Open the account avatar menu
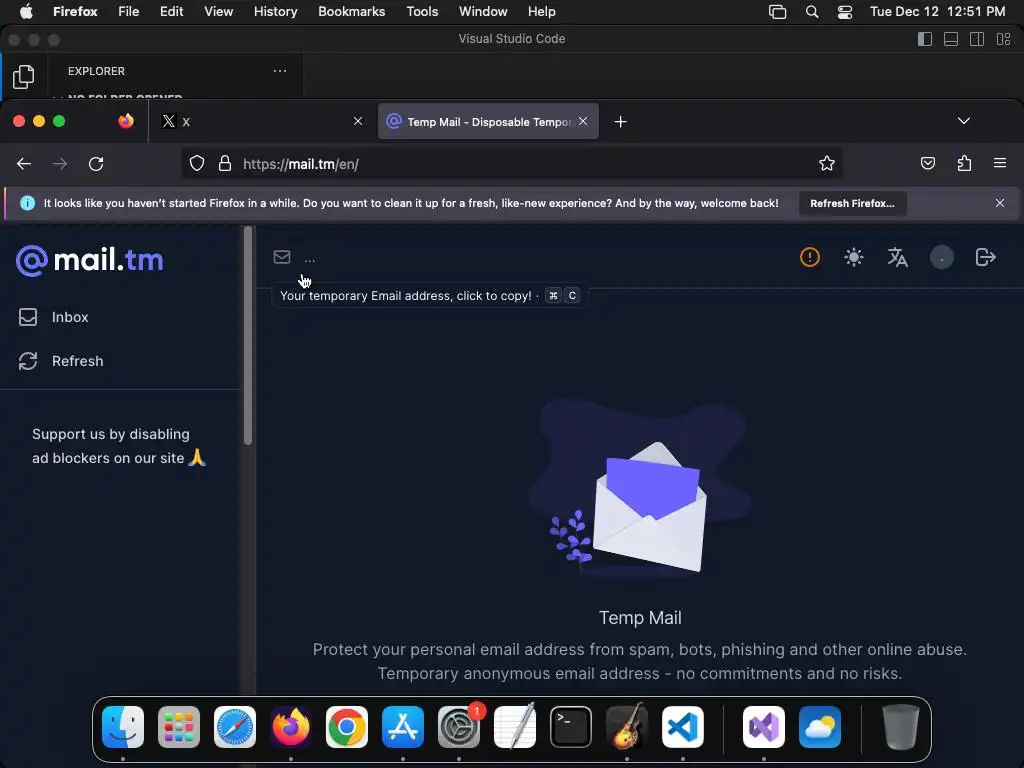1024x768 pixels. click(942, 257)
